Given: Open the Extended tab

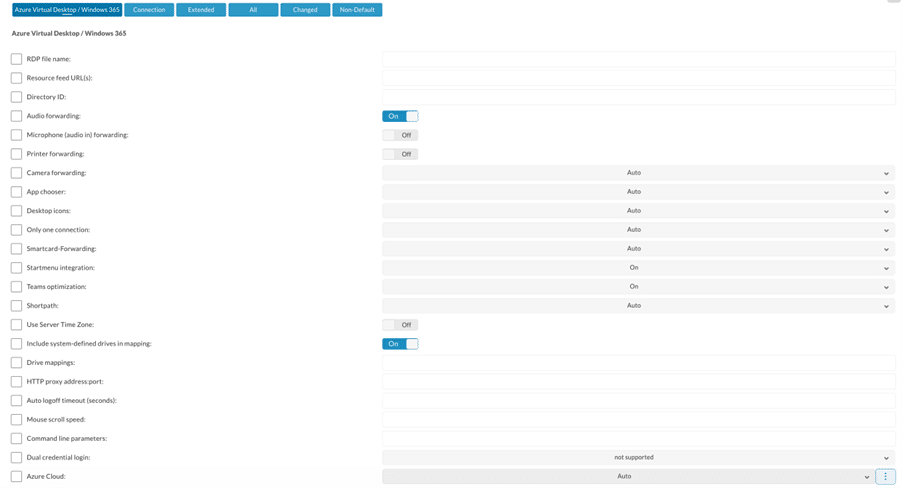Looking at the screenshot, I should coord(201,10).
